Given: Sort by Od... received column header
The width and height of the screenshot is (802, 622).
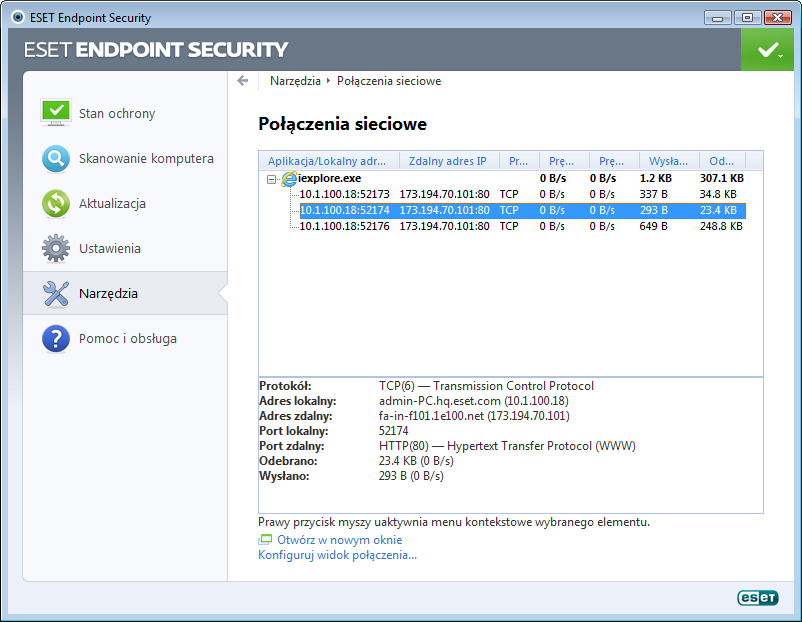Looking at the screenshot, I should pos(722,161).
